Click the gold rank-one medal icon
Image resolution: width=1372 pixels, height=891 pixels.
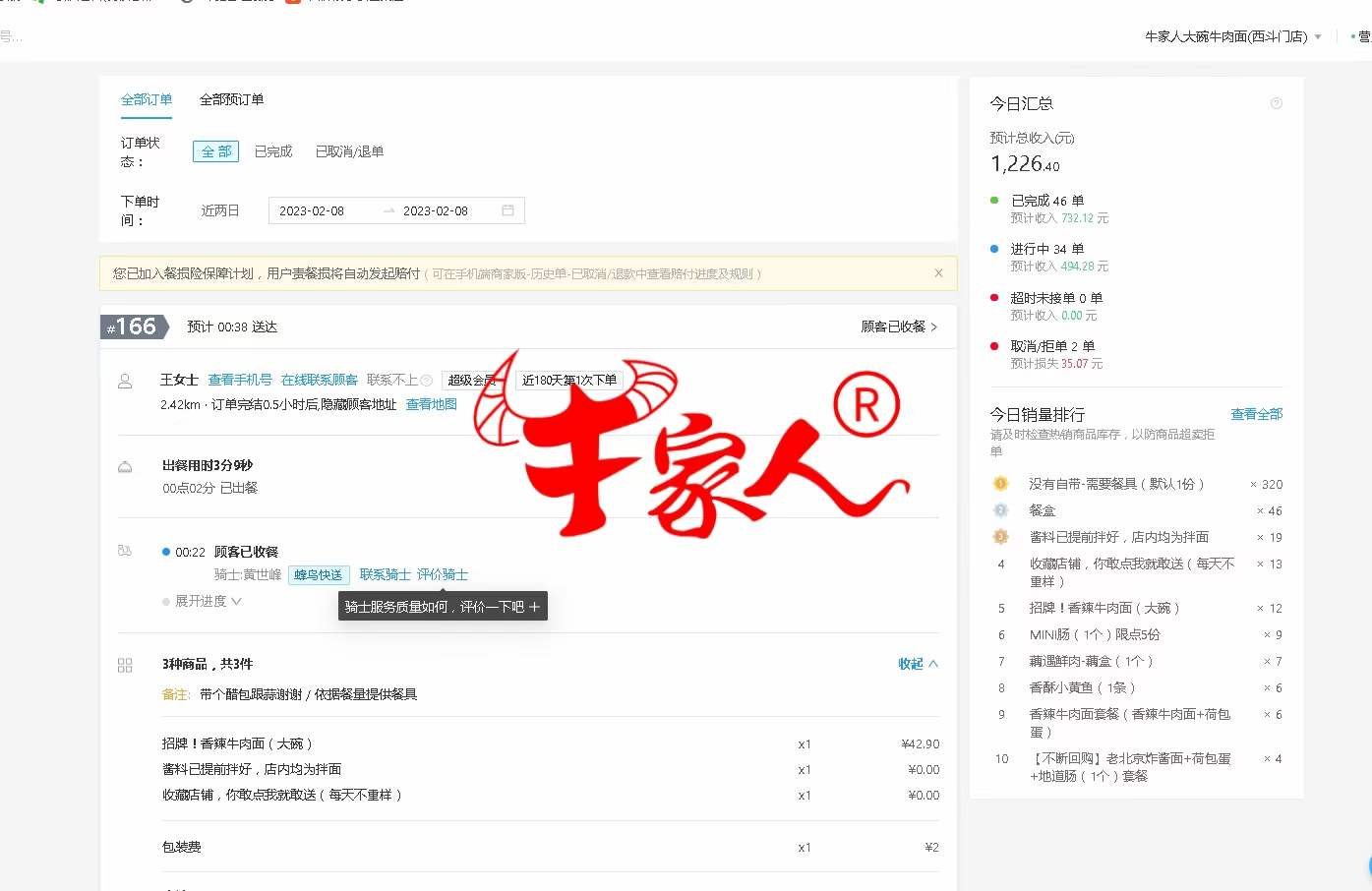pos(1001,483)
